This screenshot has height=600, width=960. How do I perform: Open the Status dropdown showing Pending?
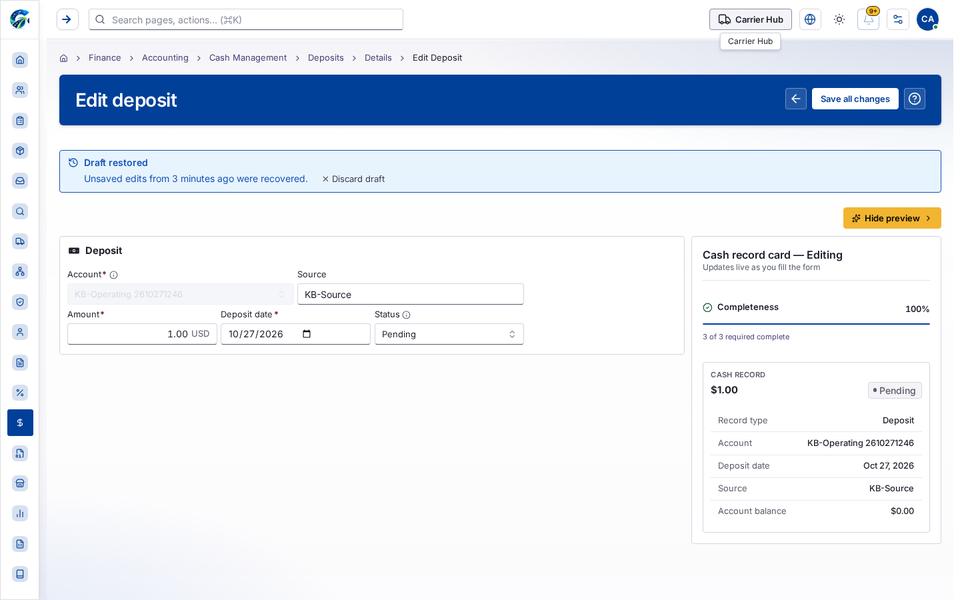(x=449, y=334)
